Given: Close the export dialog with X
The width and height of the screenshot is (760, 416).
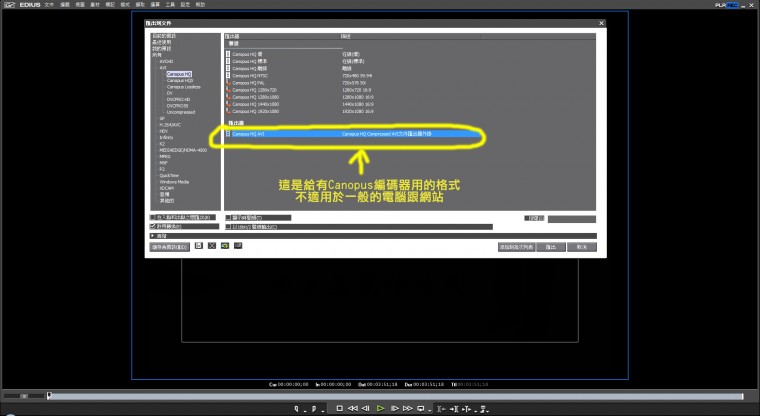Looking at the screenshot, I should (x=601, y=23).
